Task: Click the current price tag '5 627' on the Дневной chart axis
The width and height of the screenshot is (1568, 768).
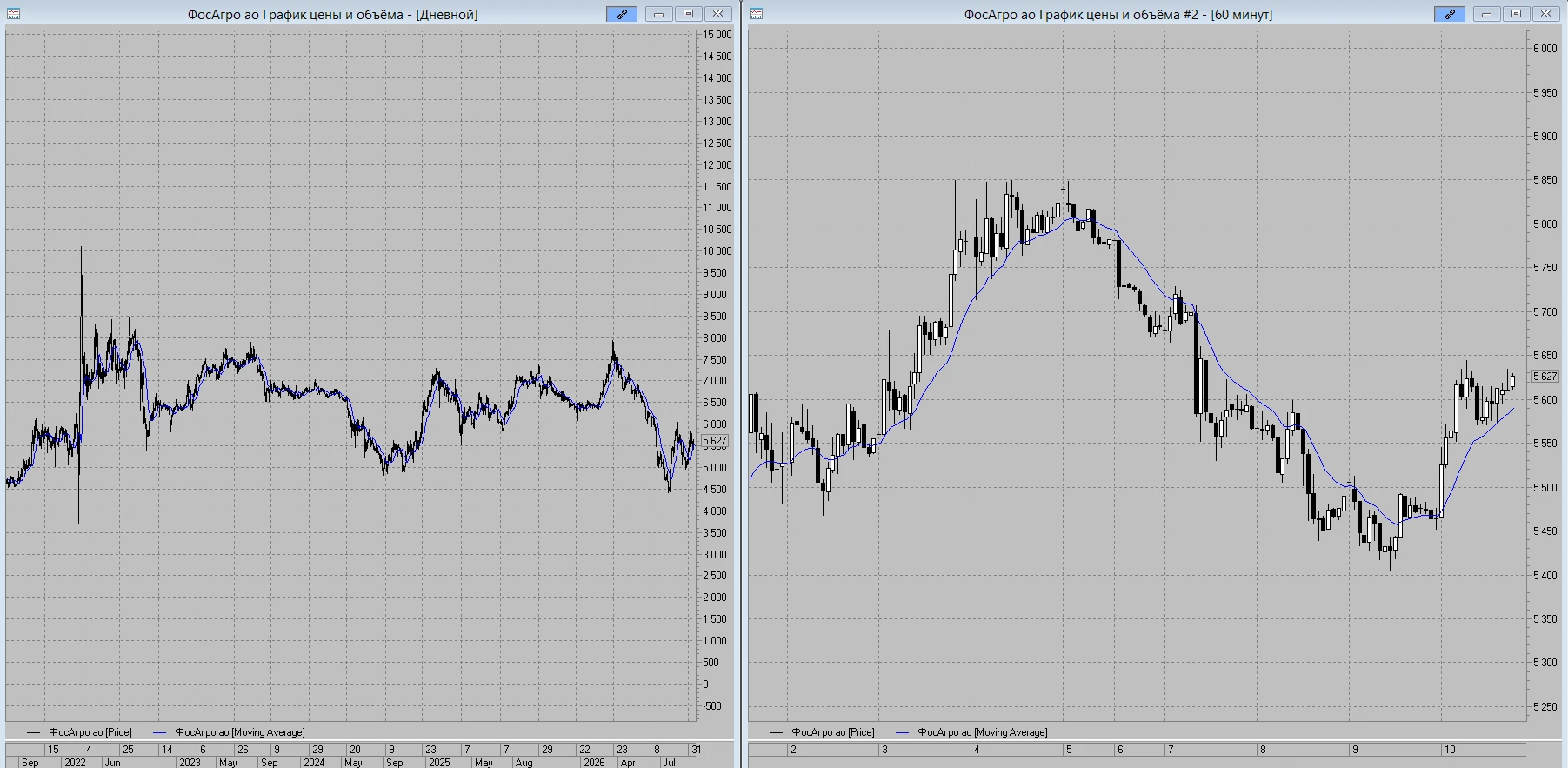Action: pyautogui.click(x=715, y=442)
